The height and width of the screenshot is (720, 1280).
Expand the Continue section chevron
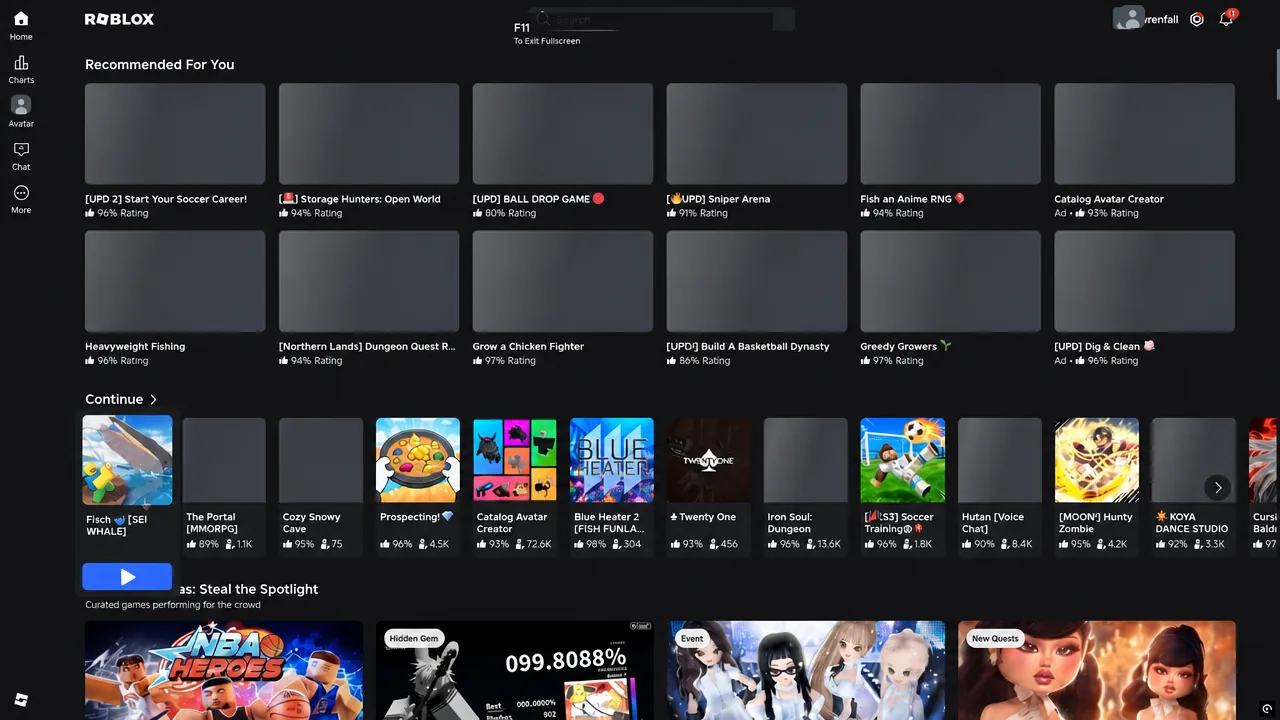tap(153, 399)
